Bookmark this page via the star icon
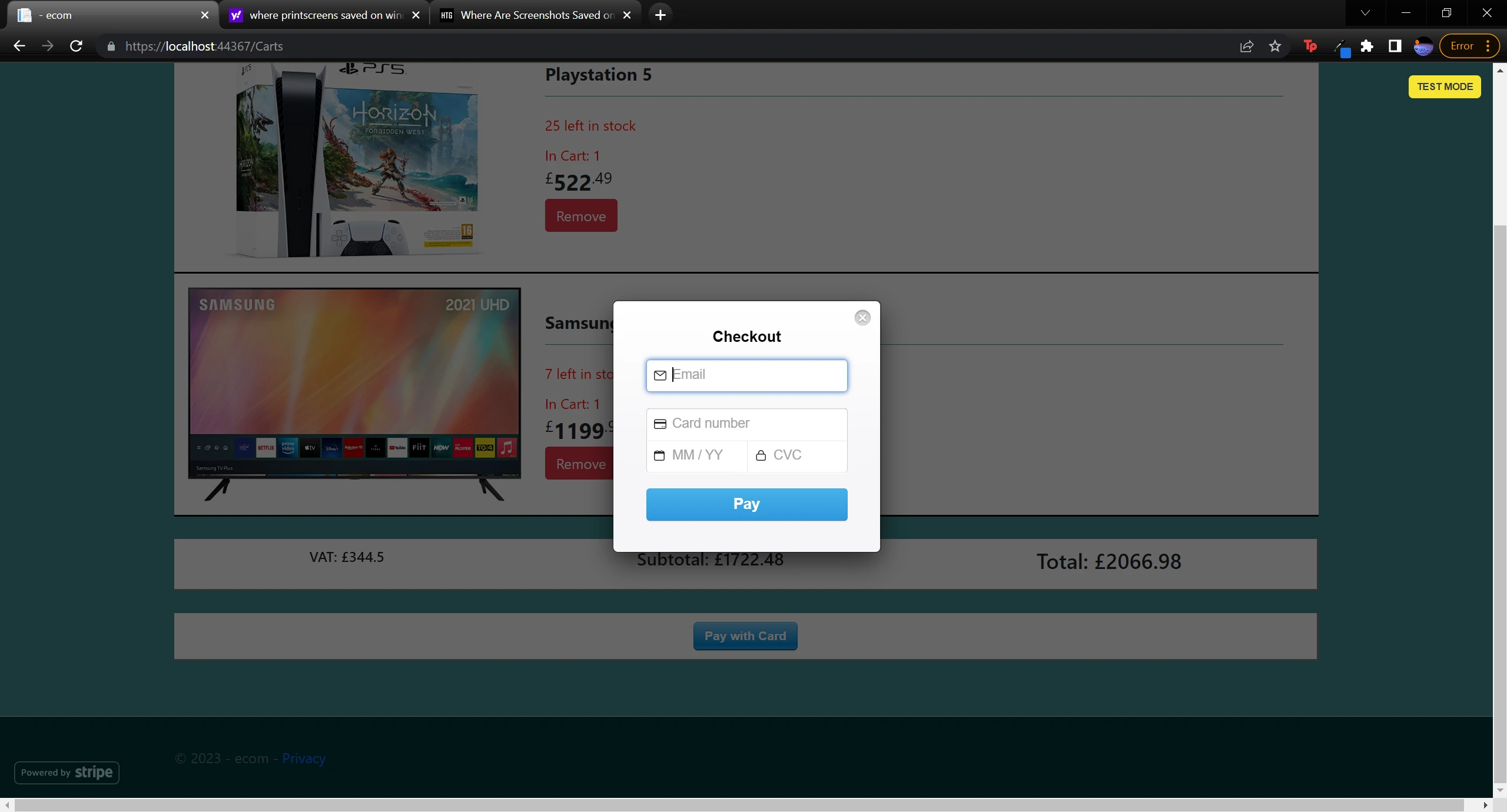Viewport: 1507px width, 812px height. coord(1275,46)
